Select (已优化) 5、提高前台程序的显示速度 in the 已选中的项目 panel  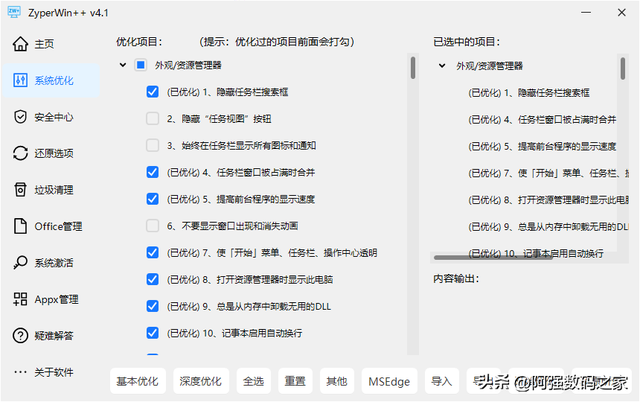[x=542, y=146]
